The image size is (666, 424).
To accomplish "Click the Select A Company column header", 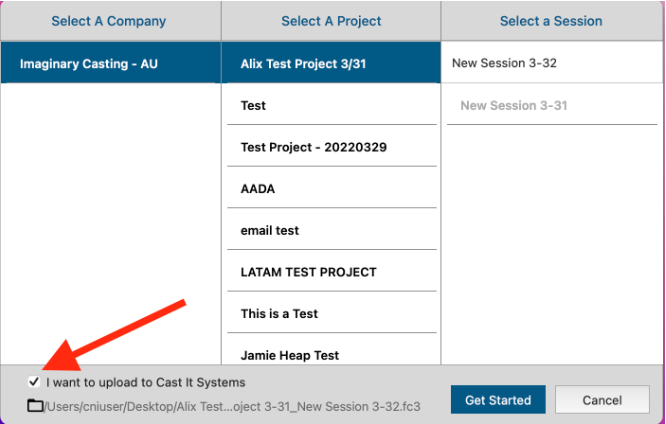I will point(110,21).
